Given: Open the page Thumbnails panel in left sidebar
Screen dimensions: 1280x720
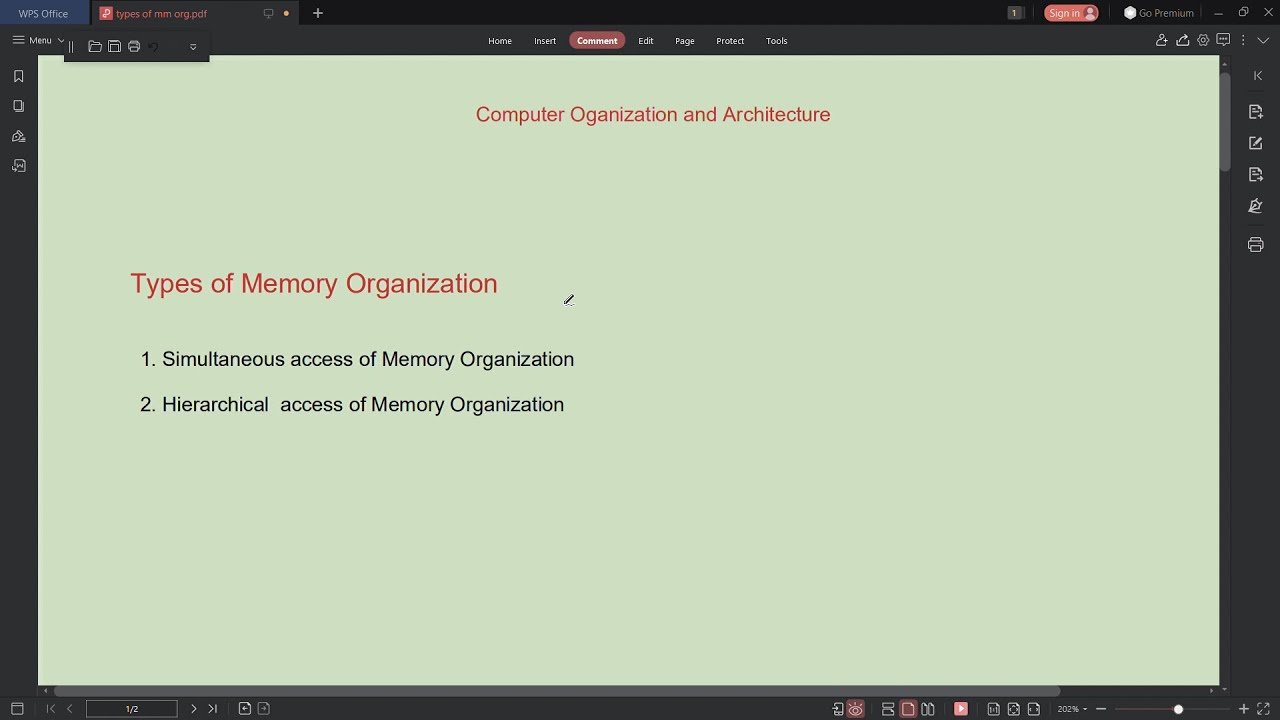Looking at the screenshot, I should [x=18, y=106].
